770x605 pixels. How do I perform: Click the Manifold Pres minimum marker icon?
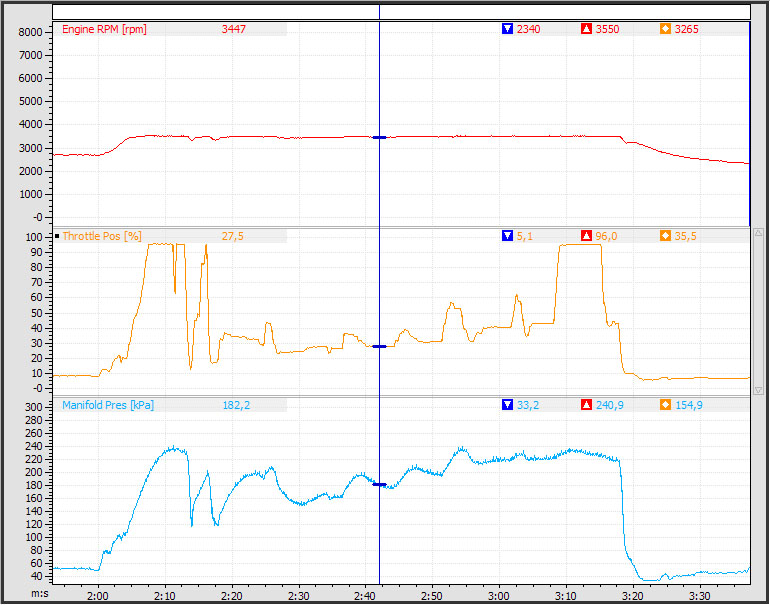pyautogui.click(x=507, y=405)
